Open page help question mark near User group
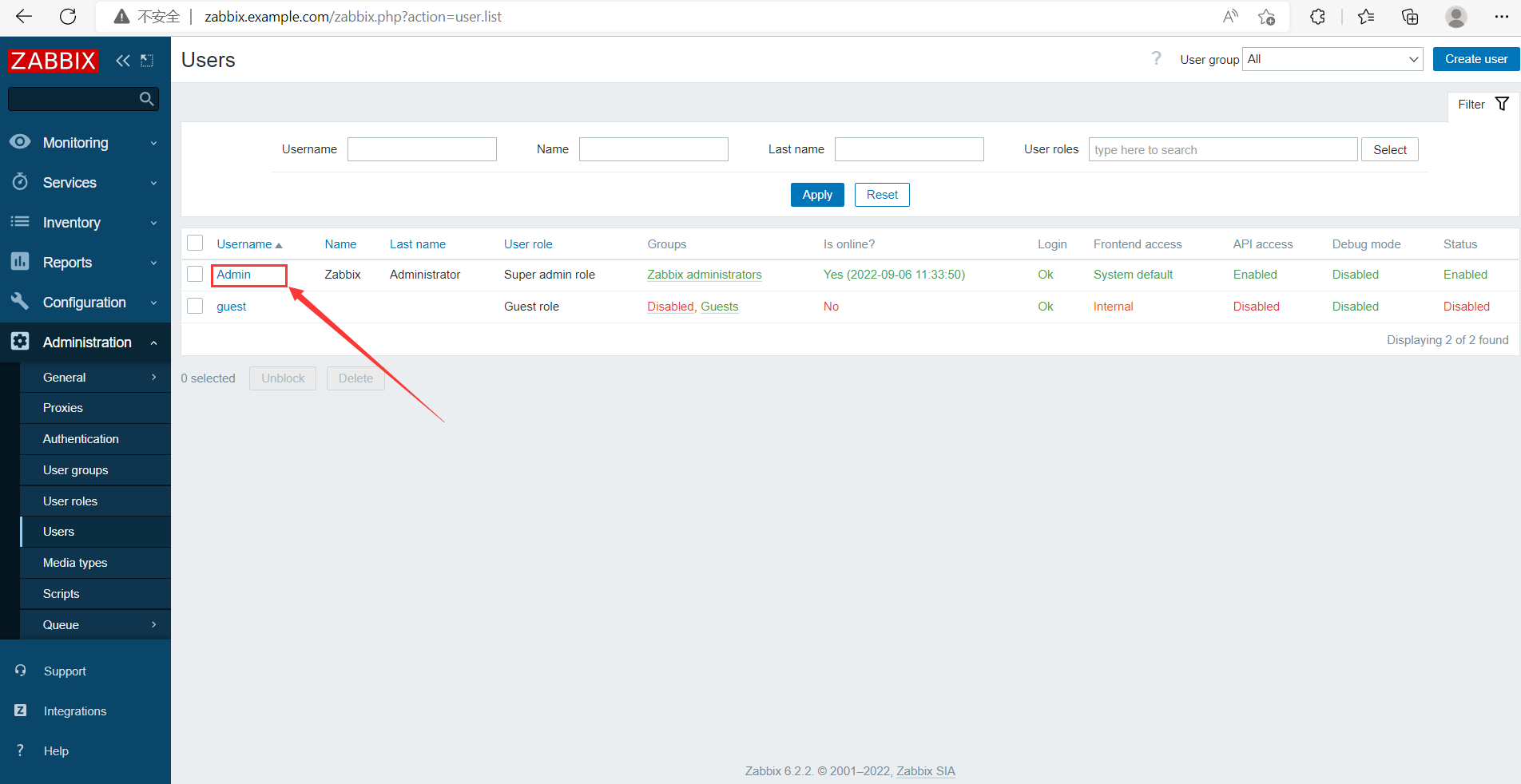The width and height of the screenshot is (1521, 784). pyautogui.click(x=1156, y=58)
